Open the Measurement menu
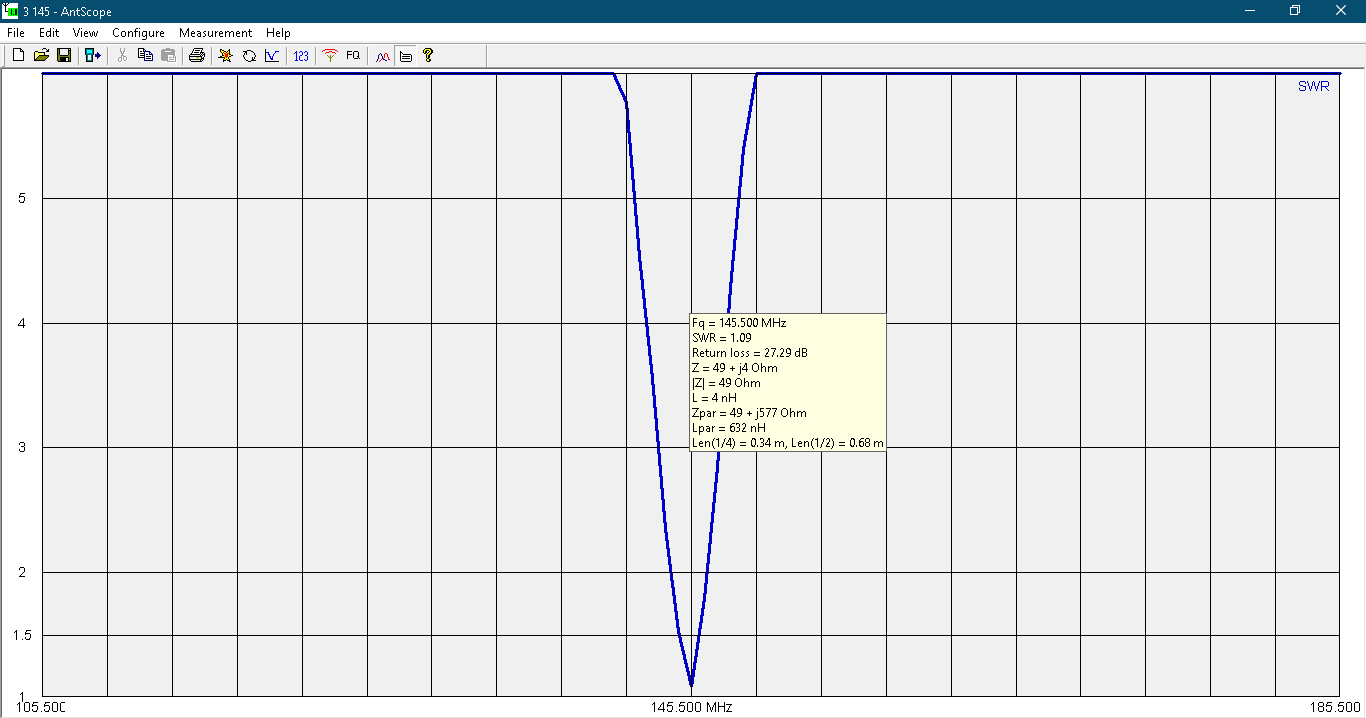The image size is (1366, 718). [x=215, y=33]
